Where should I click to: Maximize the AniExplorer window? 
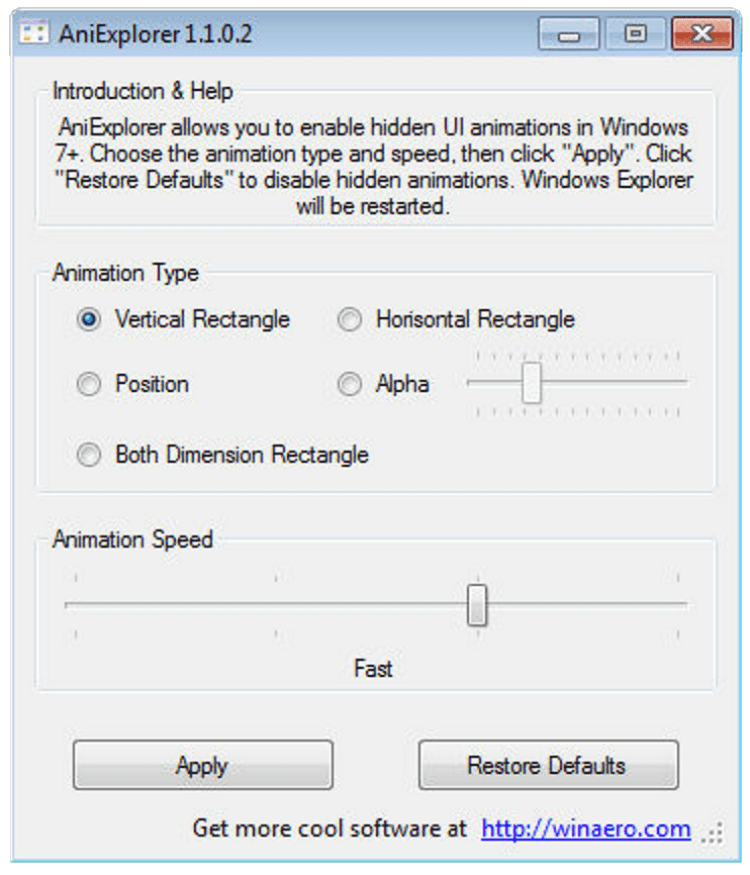tap(635, 34)
